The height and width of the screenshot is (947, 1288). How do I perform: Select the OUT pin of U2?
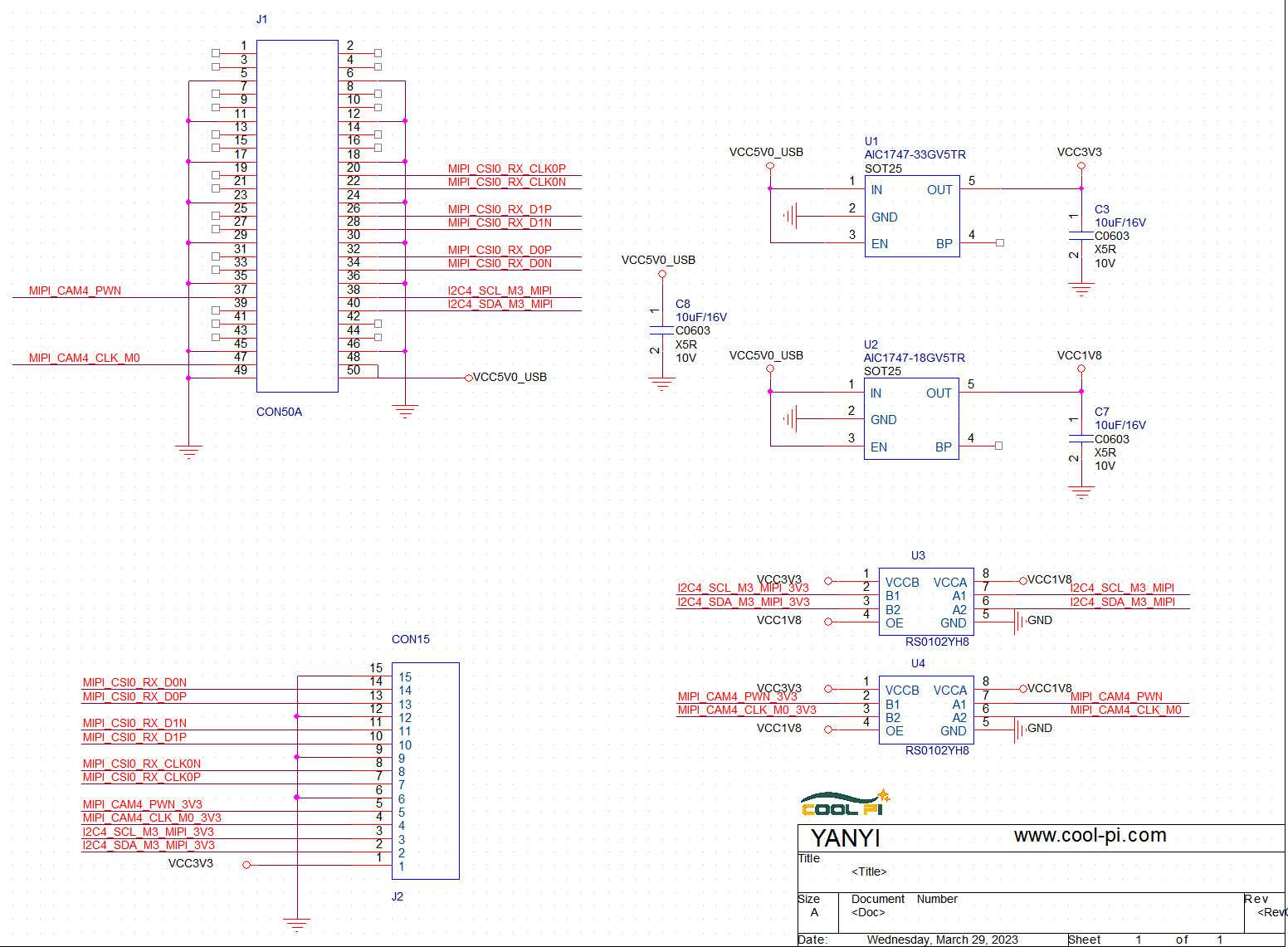[x=939, y=393]
